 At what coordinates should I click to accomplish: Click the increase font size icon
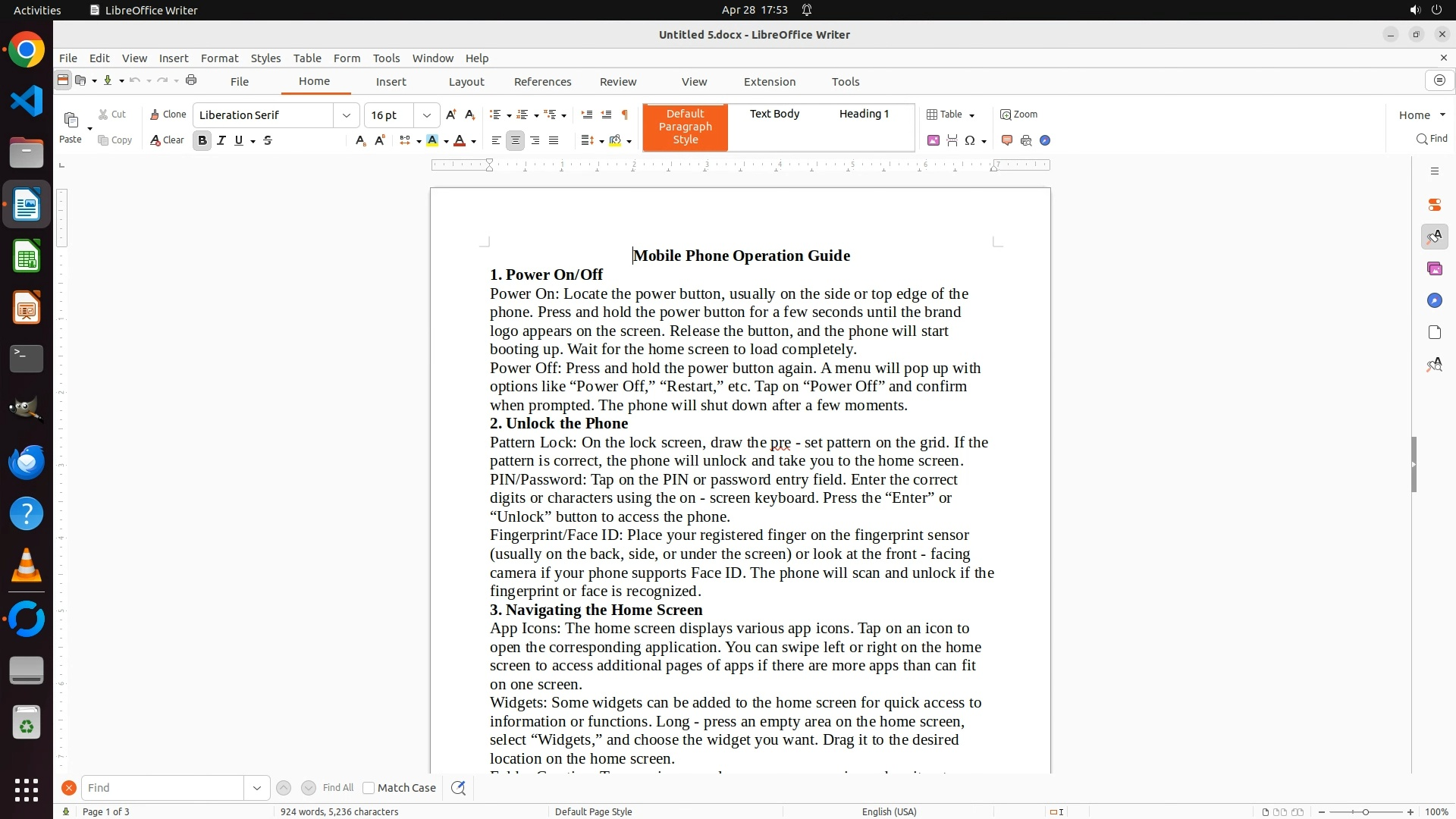tap(451, 115)
